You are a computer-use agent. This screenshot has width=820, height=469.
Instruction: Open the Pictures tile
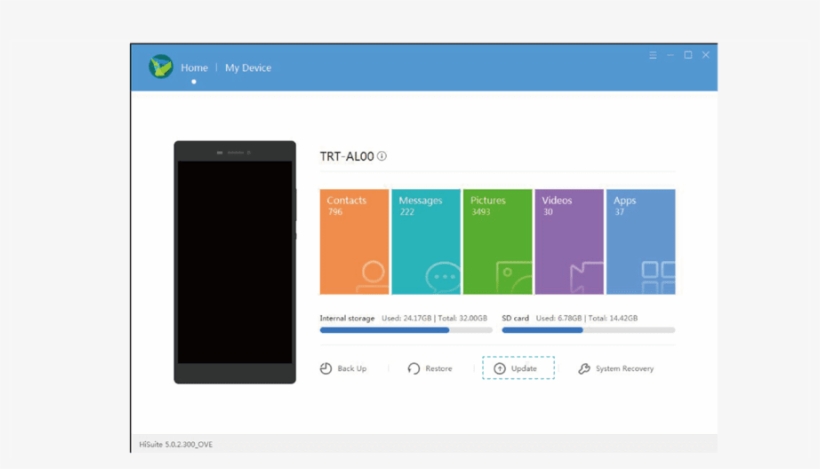[497, 242]
